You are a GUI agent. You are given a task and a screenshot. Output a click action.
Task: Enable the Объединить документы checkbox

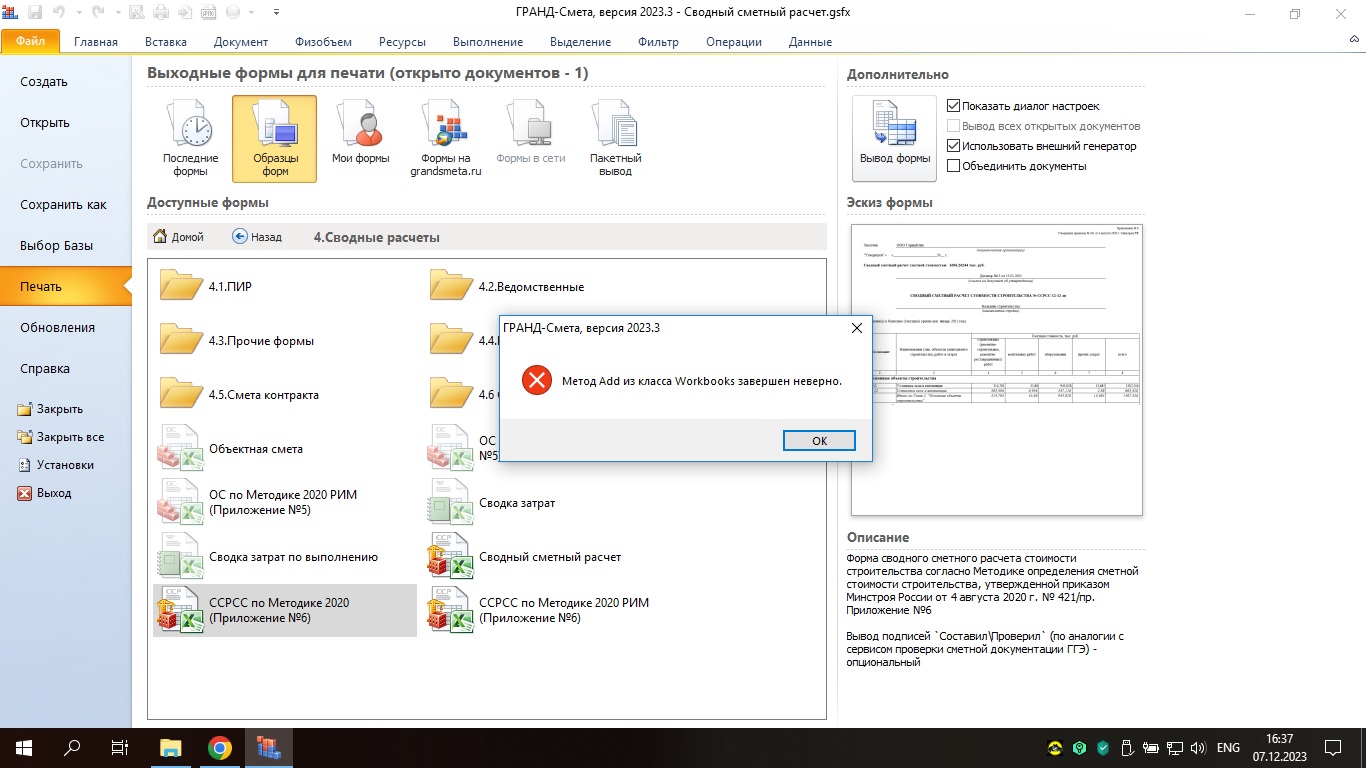[x=953, y=166]
